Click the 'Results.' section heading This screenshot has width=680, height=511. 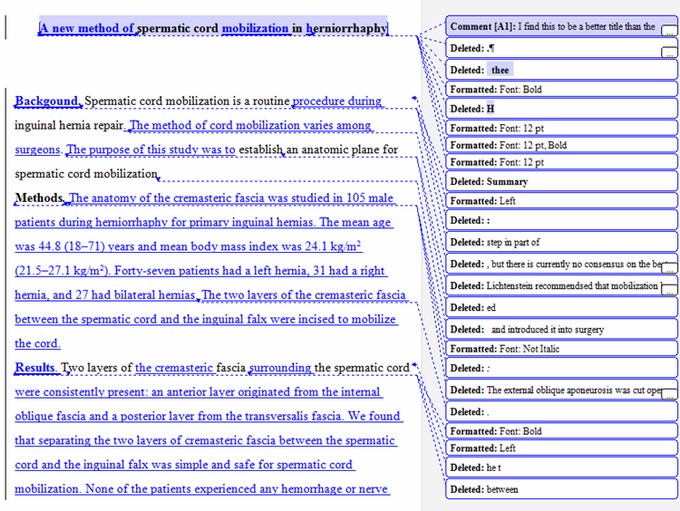[36, 367]
